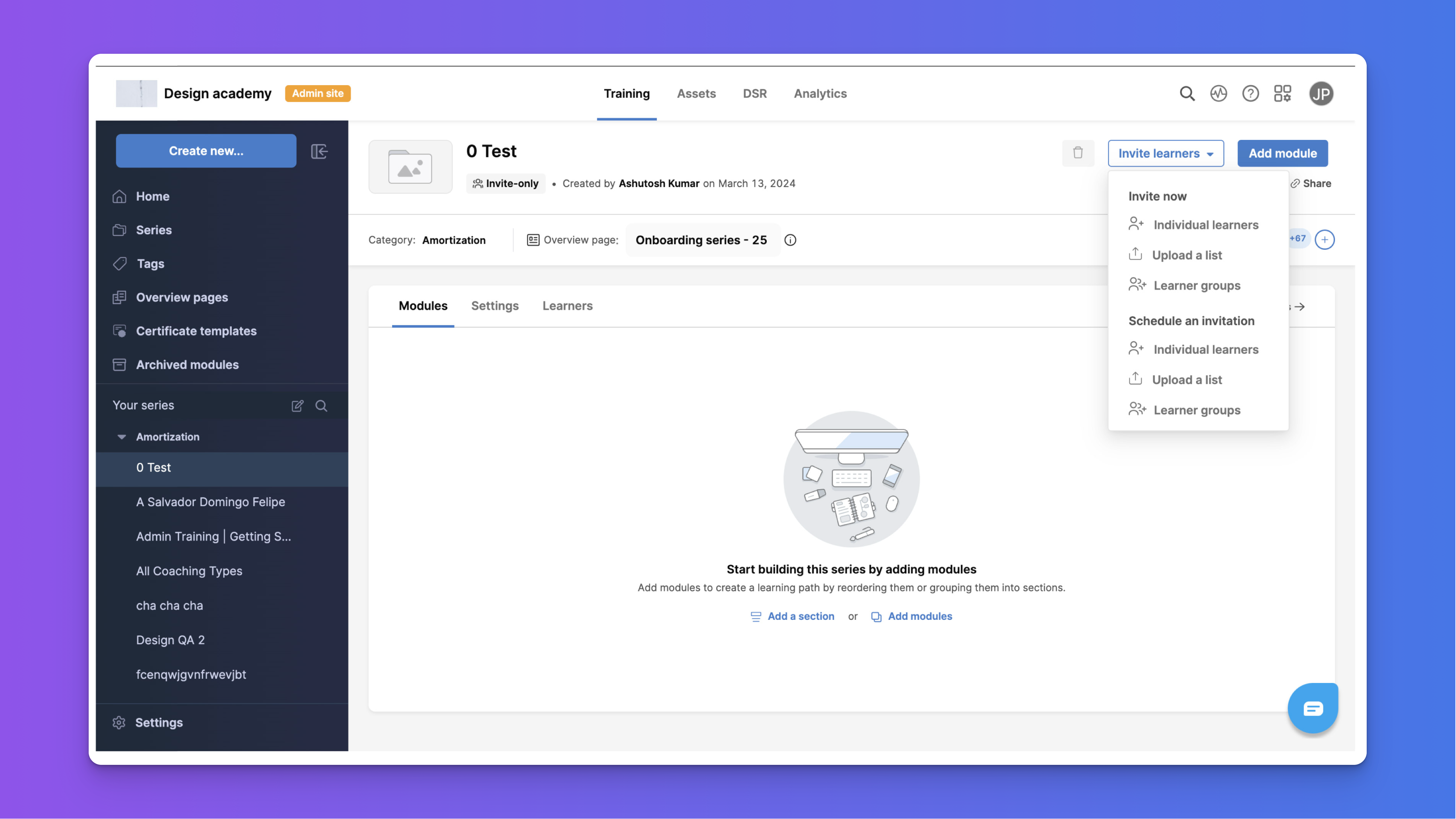Delete series using the trash icon
The image size is (1456, 819).
1078,153
